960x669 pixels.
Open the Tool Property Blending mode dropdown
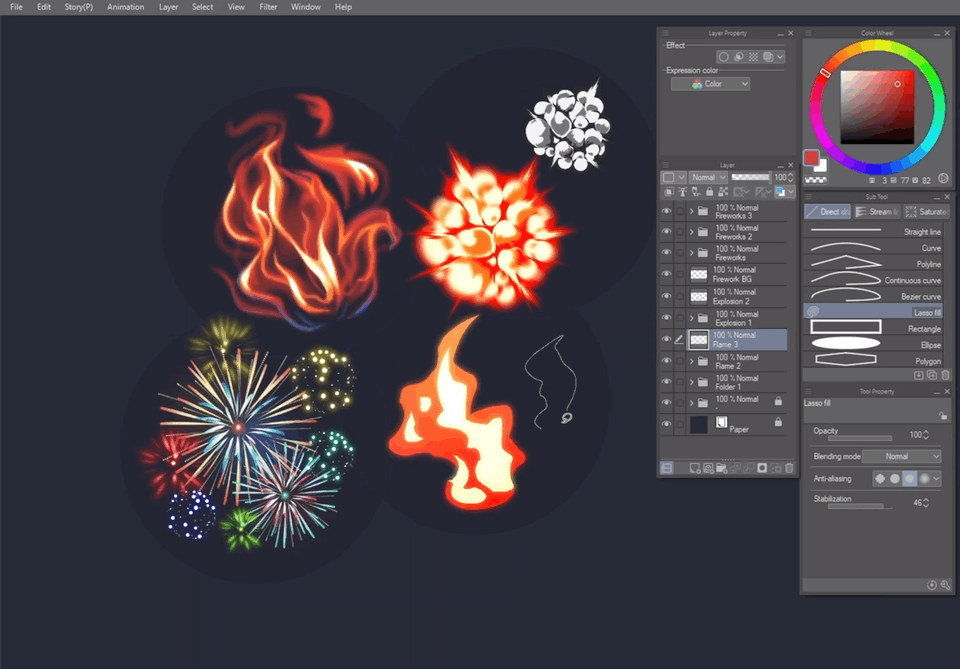pos(901,456)
